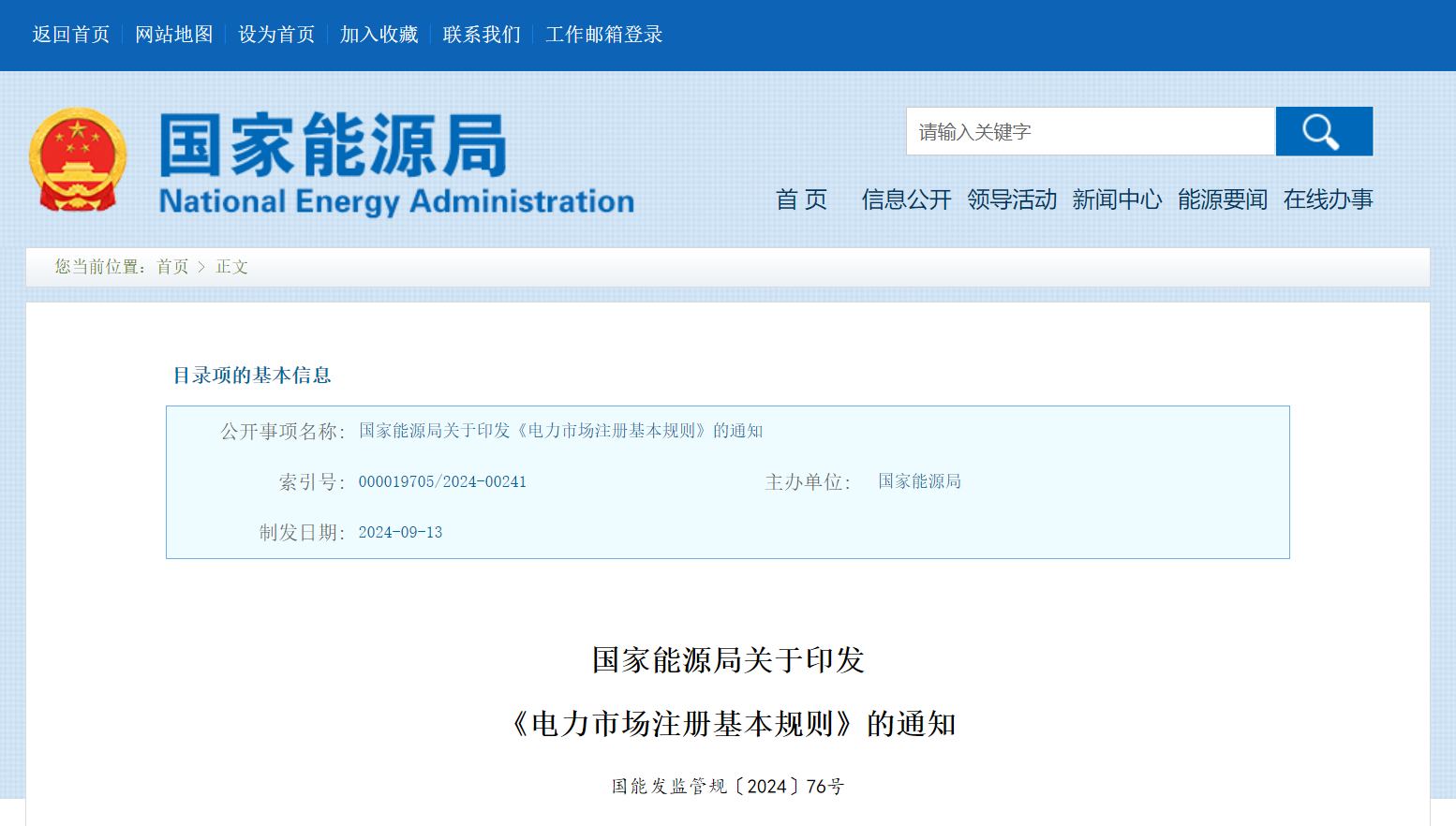Screen dimensions: 1456x826
Task: Click 设为首页 in the top bar
Action: [276, 35]
